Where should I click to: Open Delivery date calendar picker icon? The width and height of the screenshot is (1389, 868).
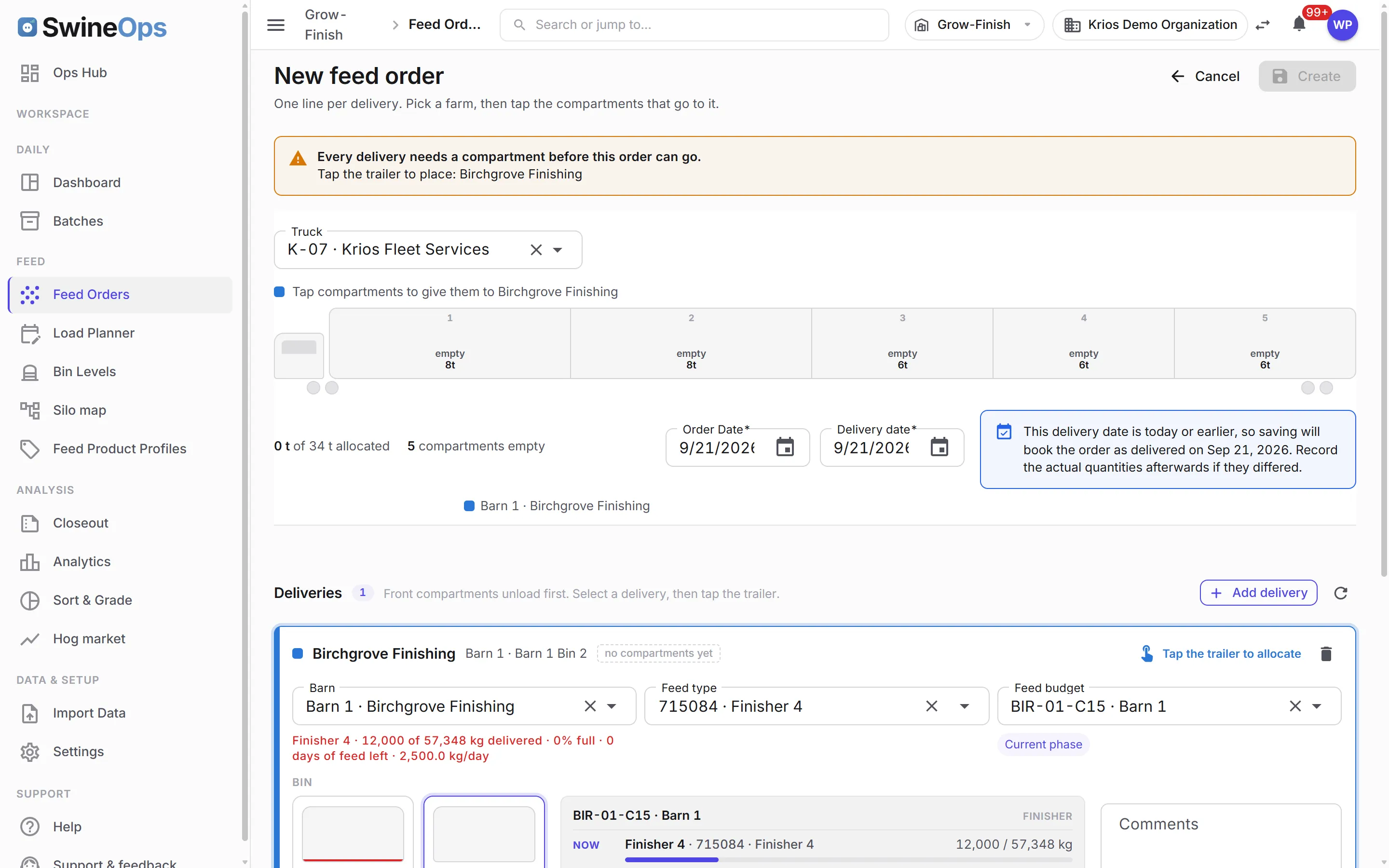[939, 447]
